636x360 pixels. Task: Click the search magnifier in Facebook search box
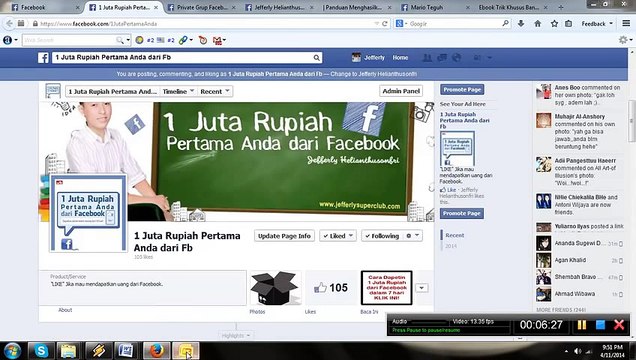(316, 58)
